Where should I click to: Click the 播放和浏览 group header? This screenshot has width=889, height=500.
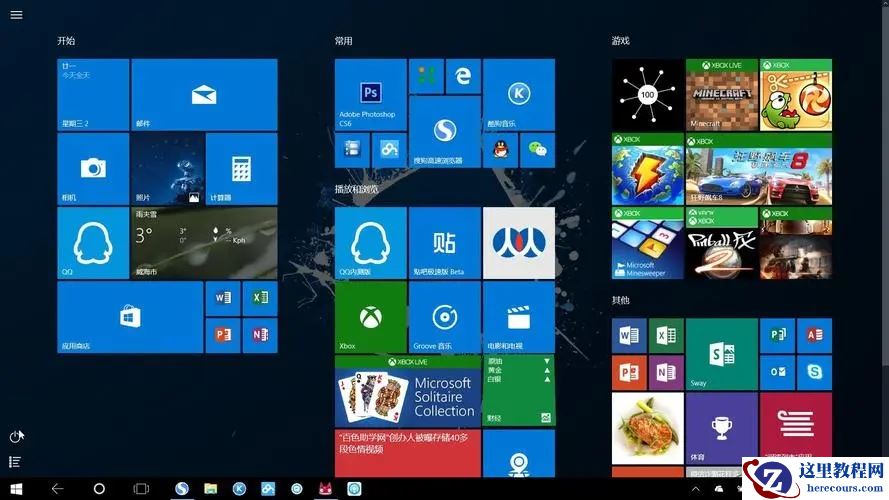356,189
